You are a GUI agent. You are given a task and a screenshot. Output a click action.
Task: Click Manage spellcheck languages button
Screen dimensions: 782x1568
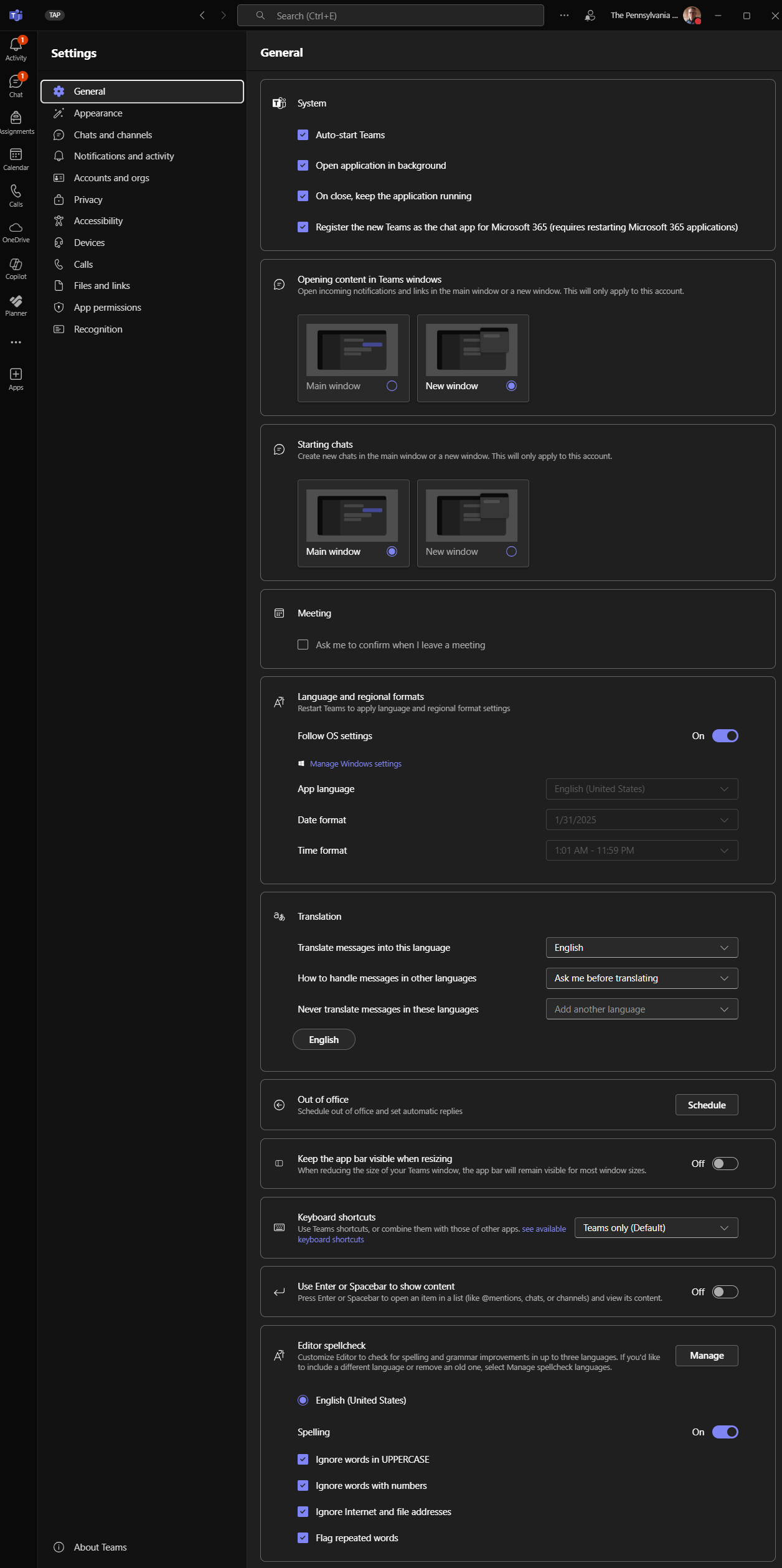pos(707,1356)
